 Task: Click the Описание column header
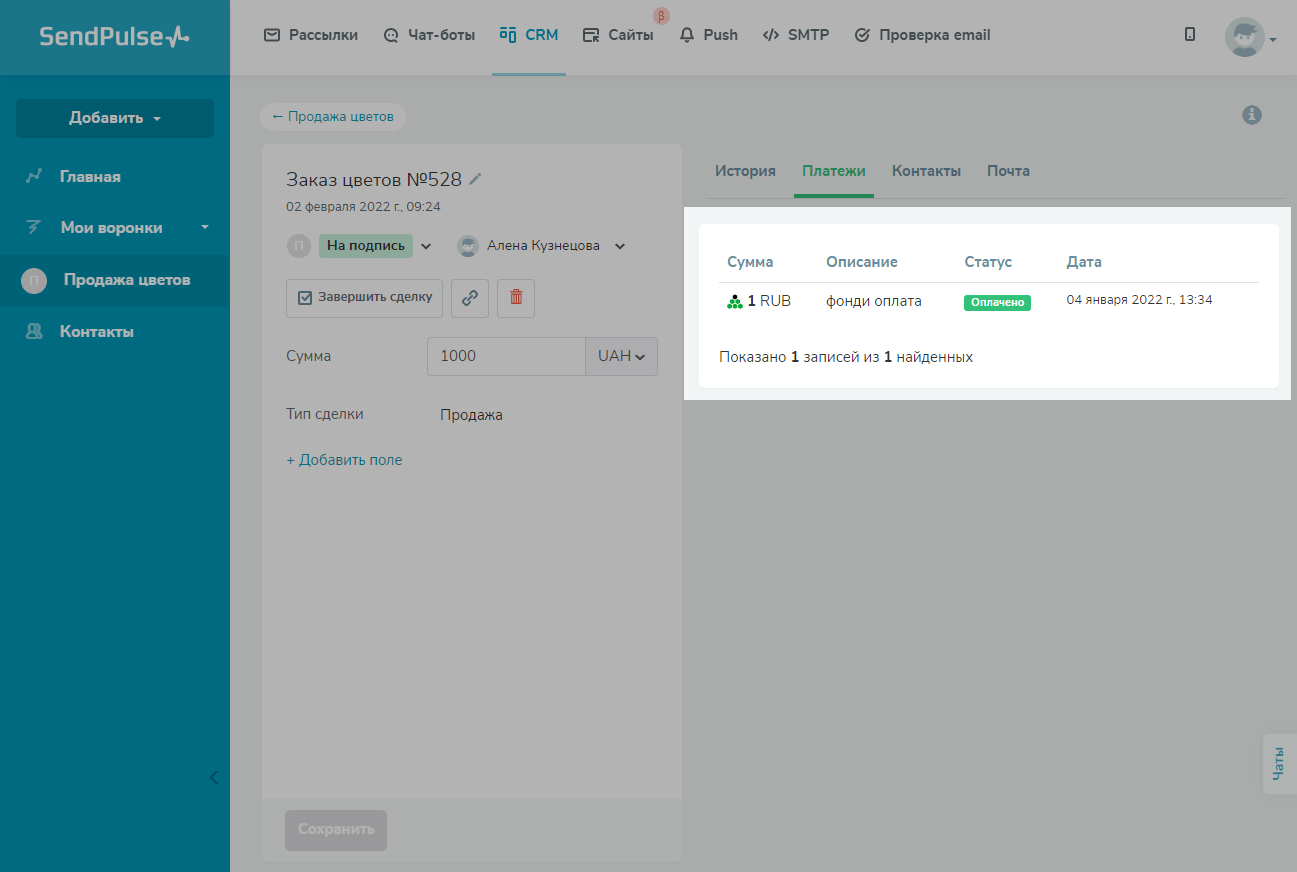862,262
